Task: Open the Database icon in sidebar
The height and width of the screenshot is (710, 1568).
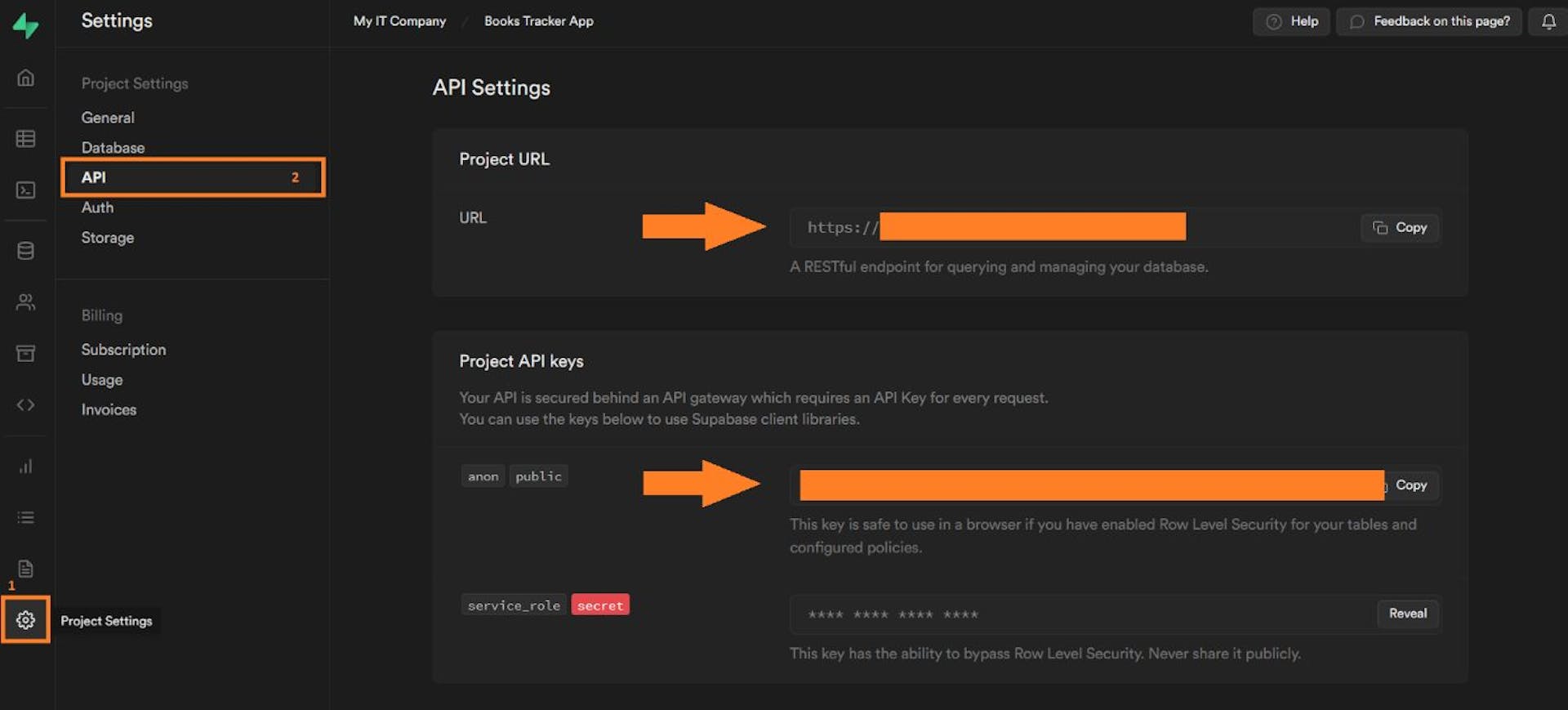Action: (x=26, y=251)
